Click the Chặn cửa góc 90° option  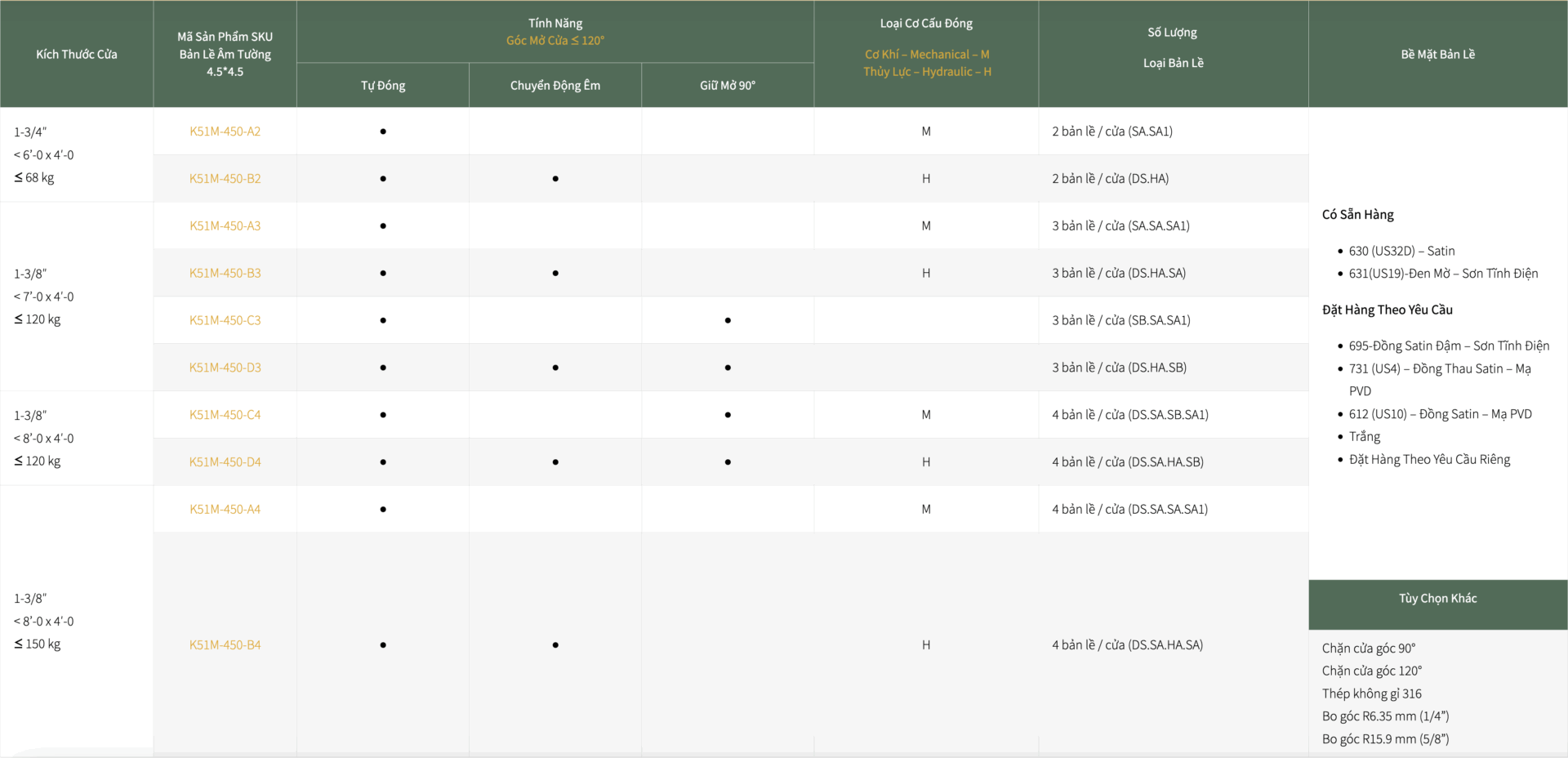click(1368, 649)
